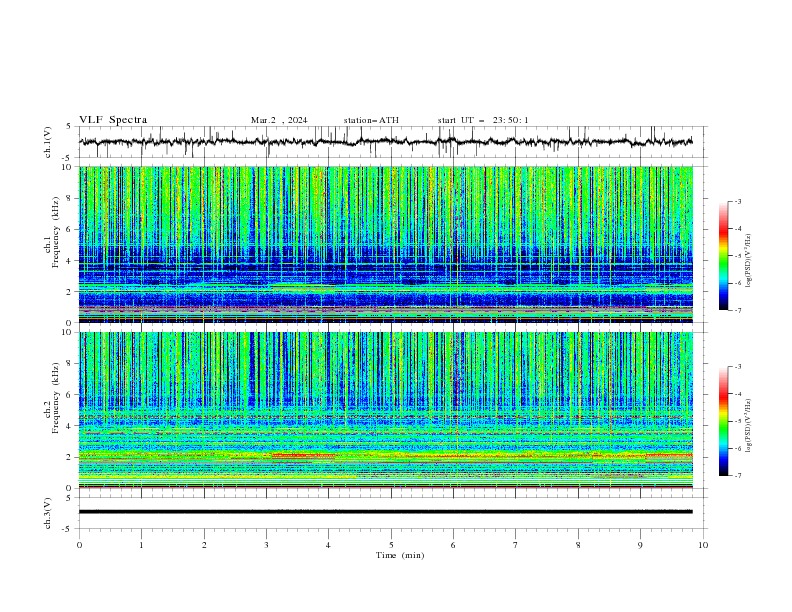Click the "8" kHz tick on ch.1 frequency axis
Screen dimensions: 792x612
coord(70,198)
